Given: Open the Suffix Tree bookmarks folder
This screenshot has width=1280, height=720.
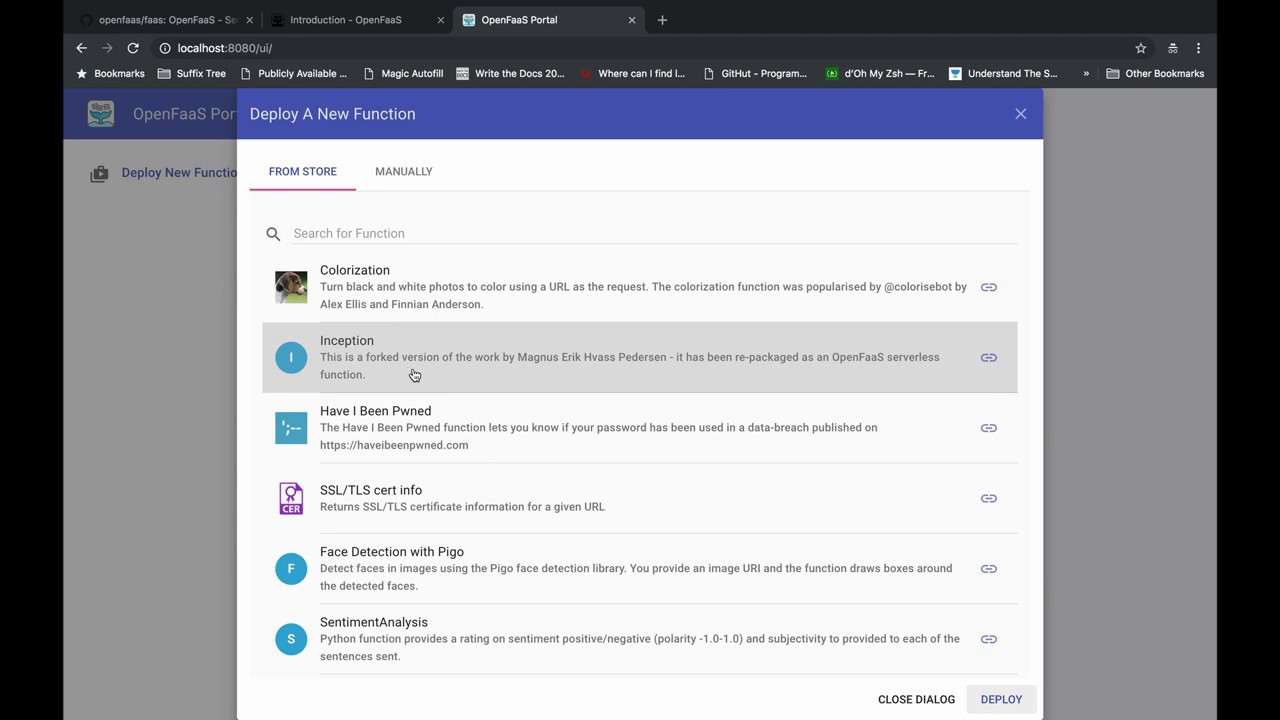Looking at the screenshot, I should [x=191, y=74].
